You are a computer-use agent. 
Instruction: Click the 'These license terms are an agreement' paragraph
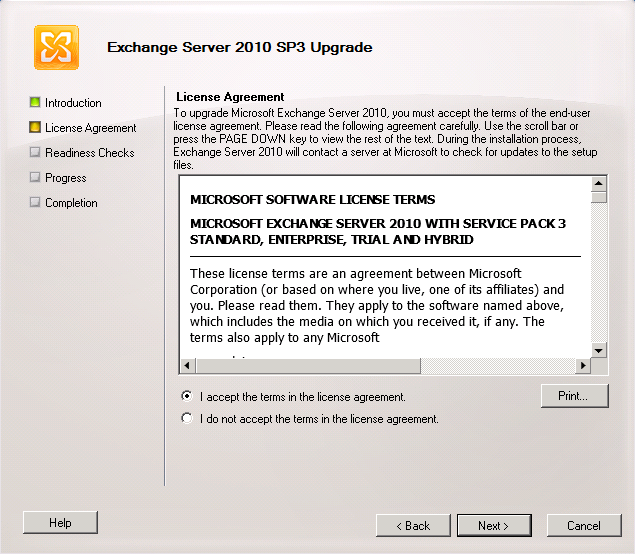(377, 305)
